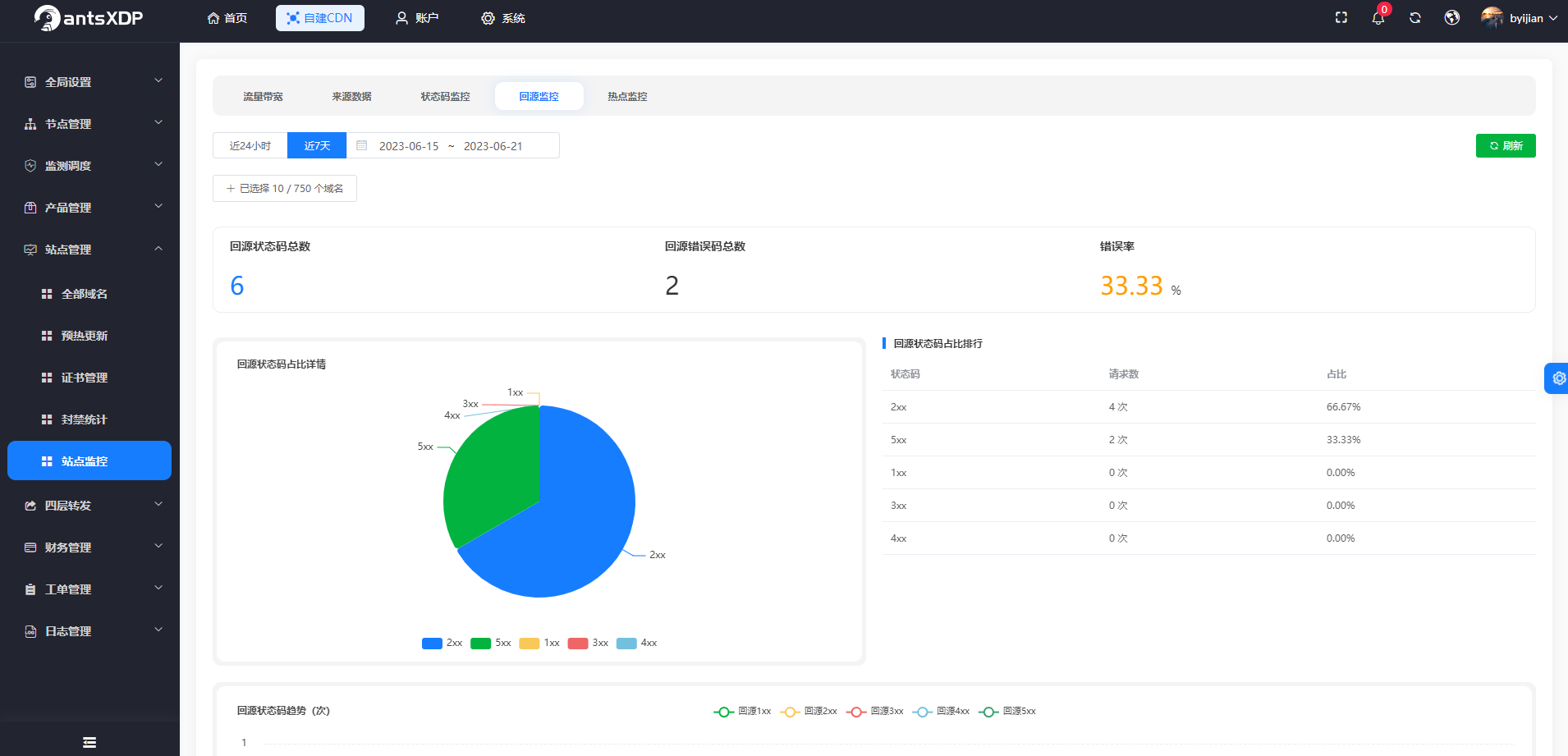Click the blue 2xx legend color swatch

[432, 643]
